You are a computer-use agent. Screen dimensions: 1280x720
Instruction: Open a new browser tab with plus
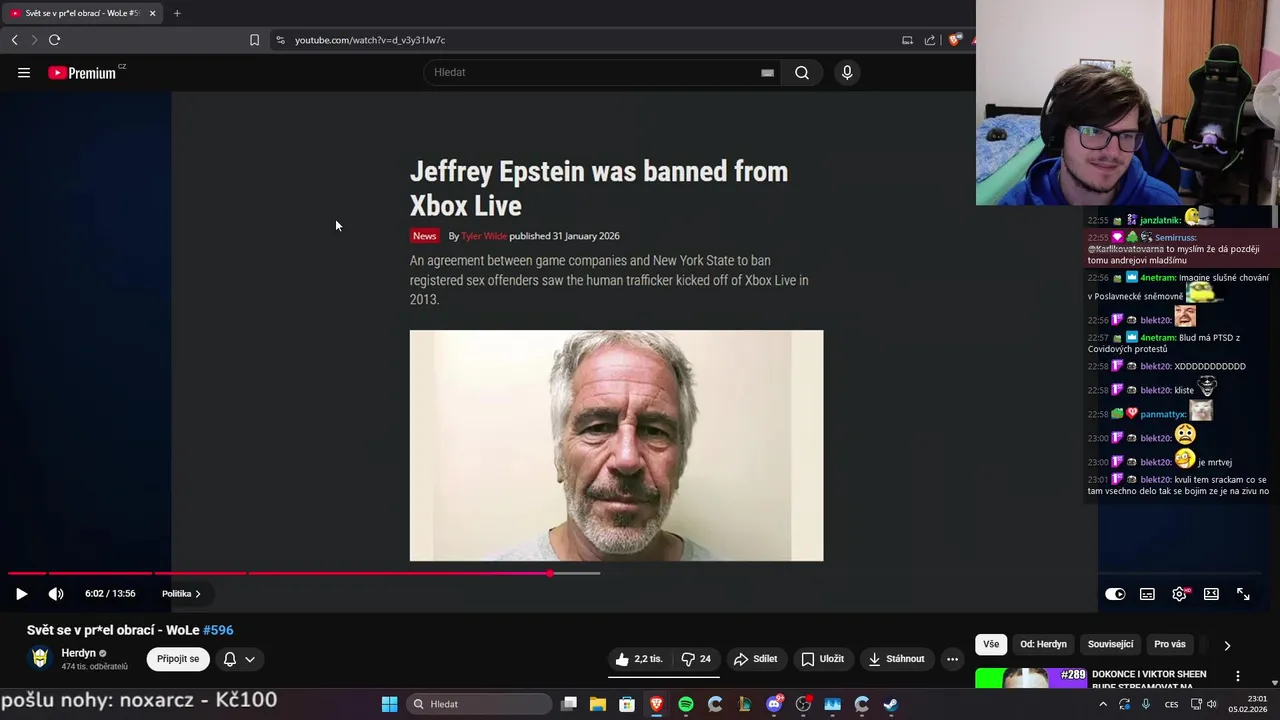[x=177, y=13]
